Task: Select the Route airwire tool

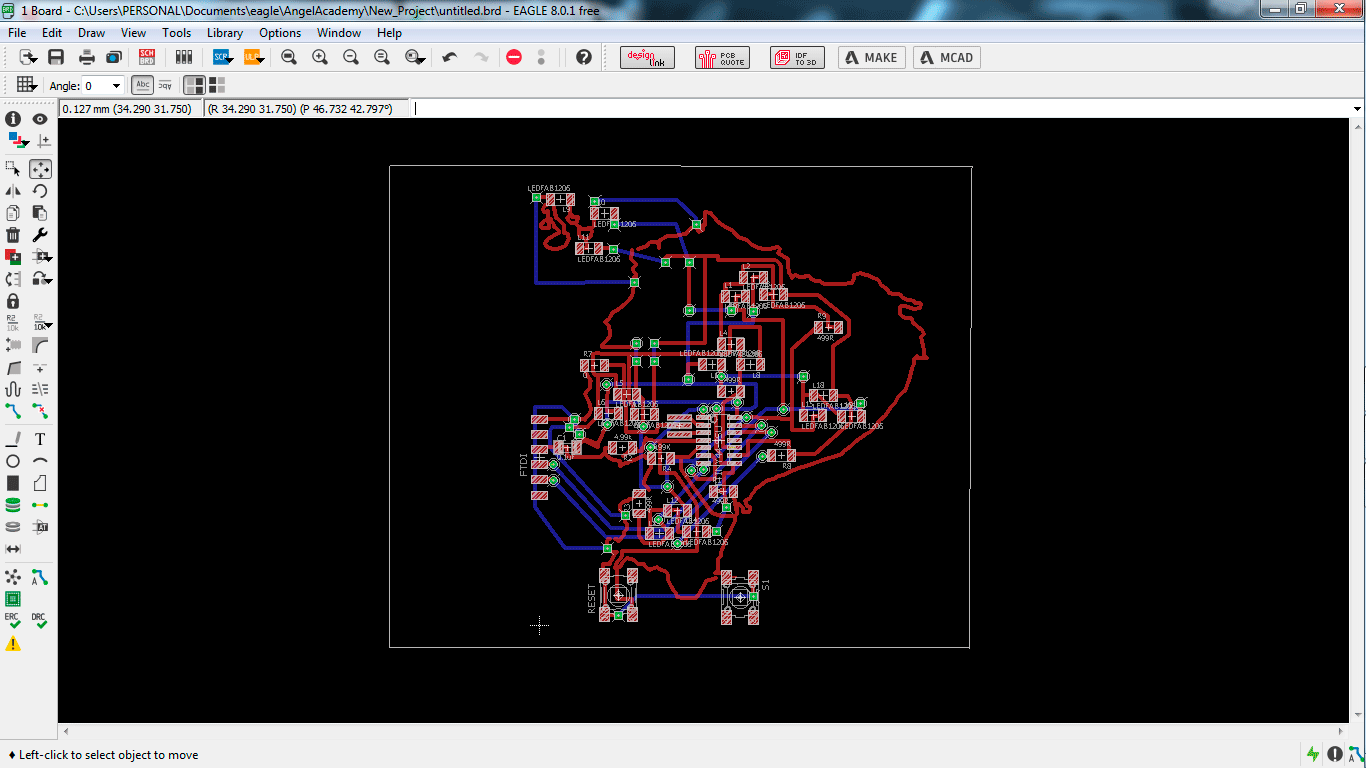Action: coord(13,411)
